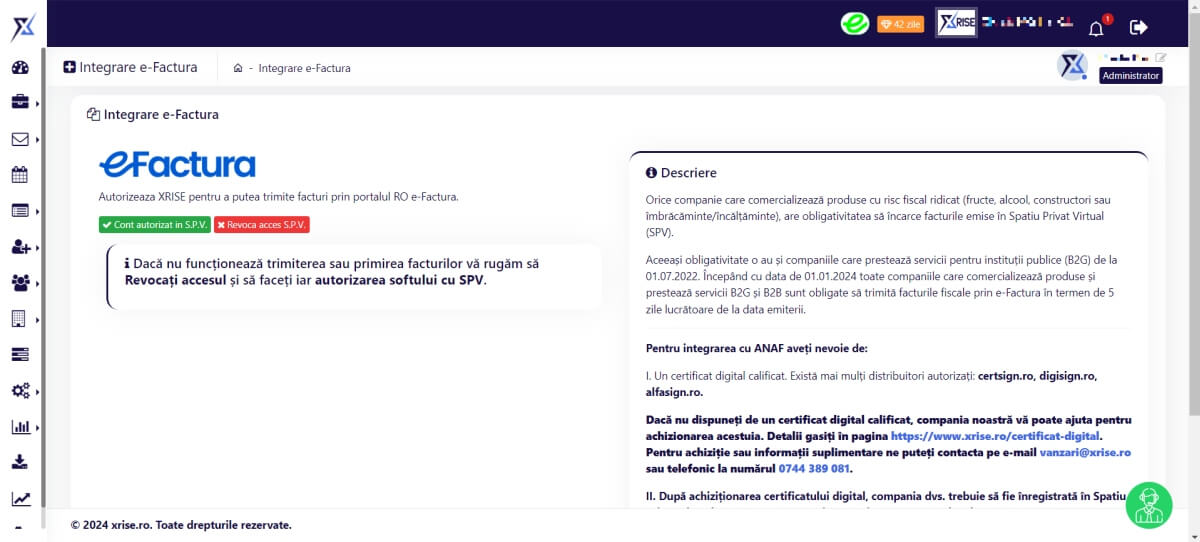Image resolution: width=1200 pixels, height=542 pixels.
Task: Click the Administrator role label
Action: tap(1130, 75)
